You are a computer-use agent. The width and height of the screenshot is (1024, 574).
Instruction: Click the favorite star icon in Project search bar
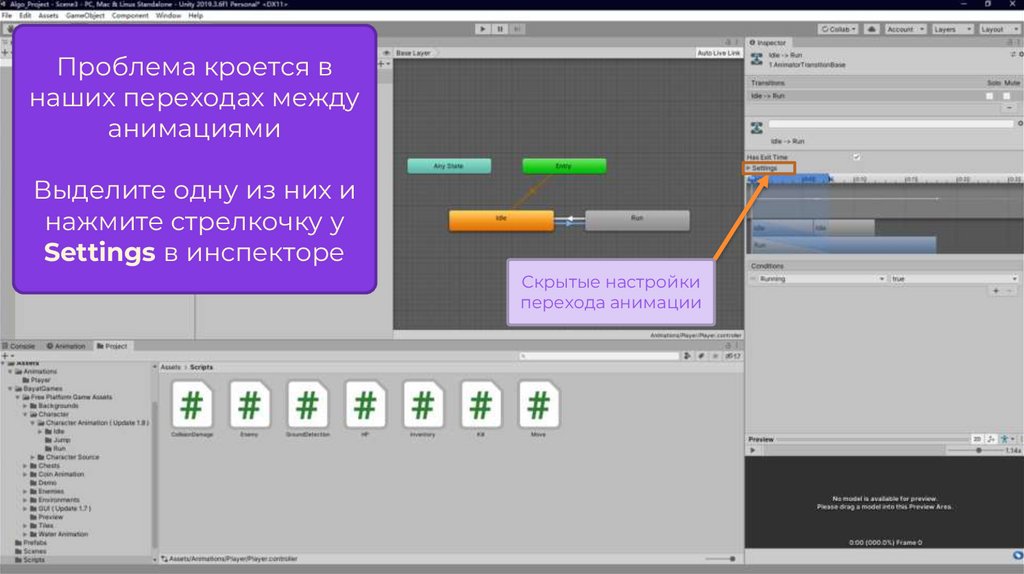coord(716,356)
